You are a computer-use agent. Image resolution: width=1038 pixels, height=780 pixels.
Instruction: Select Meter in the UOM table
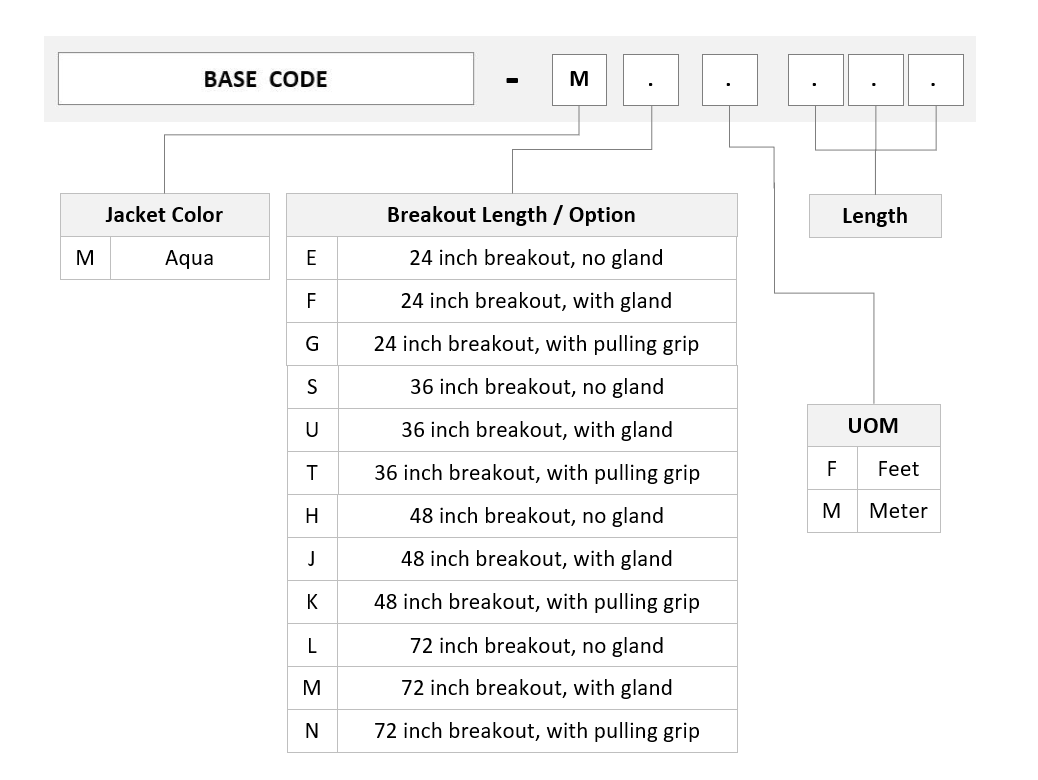point(898,511)
